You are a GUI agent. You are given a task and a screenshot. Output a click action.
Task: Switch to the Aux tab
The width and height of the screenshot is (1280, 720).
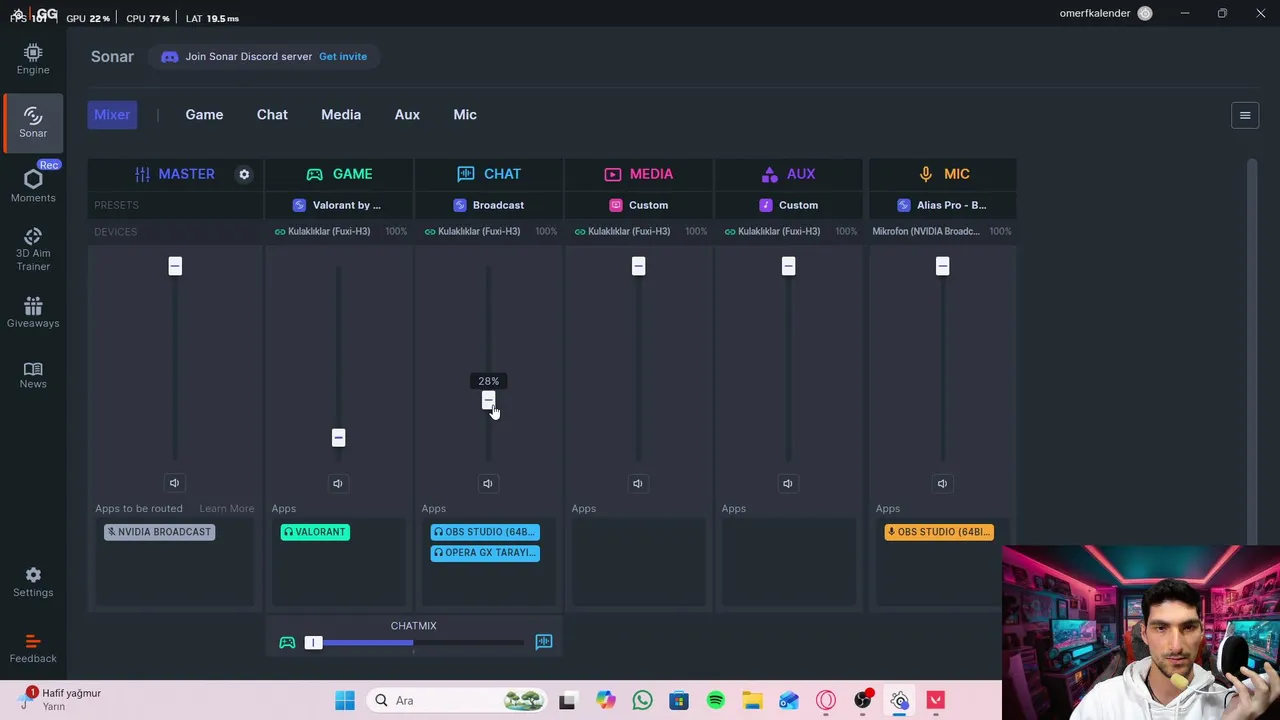[x=407, y=115]
